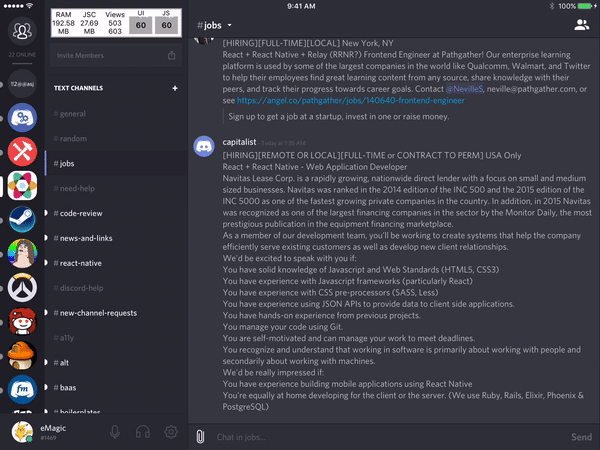The width and height of the screenshot is (600, 450).
Task: Open the '!!2@@asj' server icon
Action: point(22,84)
